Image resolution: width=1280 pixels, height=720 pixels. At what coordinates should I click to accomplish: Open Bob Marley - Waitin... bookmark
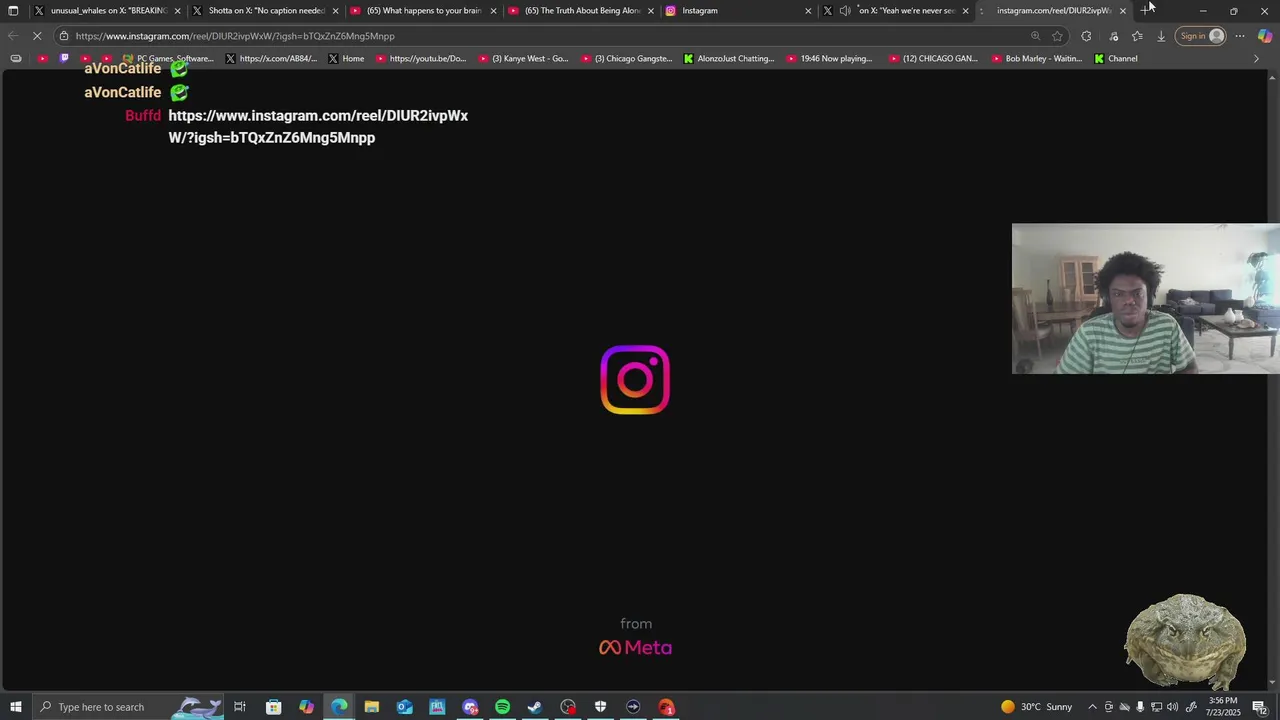coord(1037,59)
